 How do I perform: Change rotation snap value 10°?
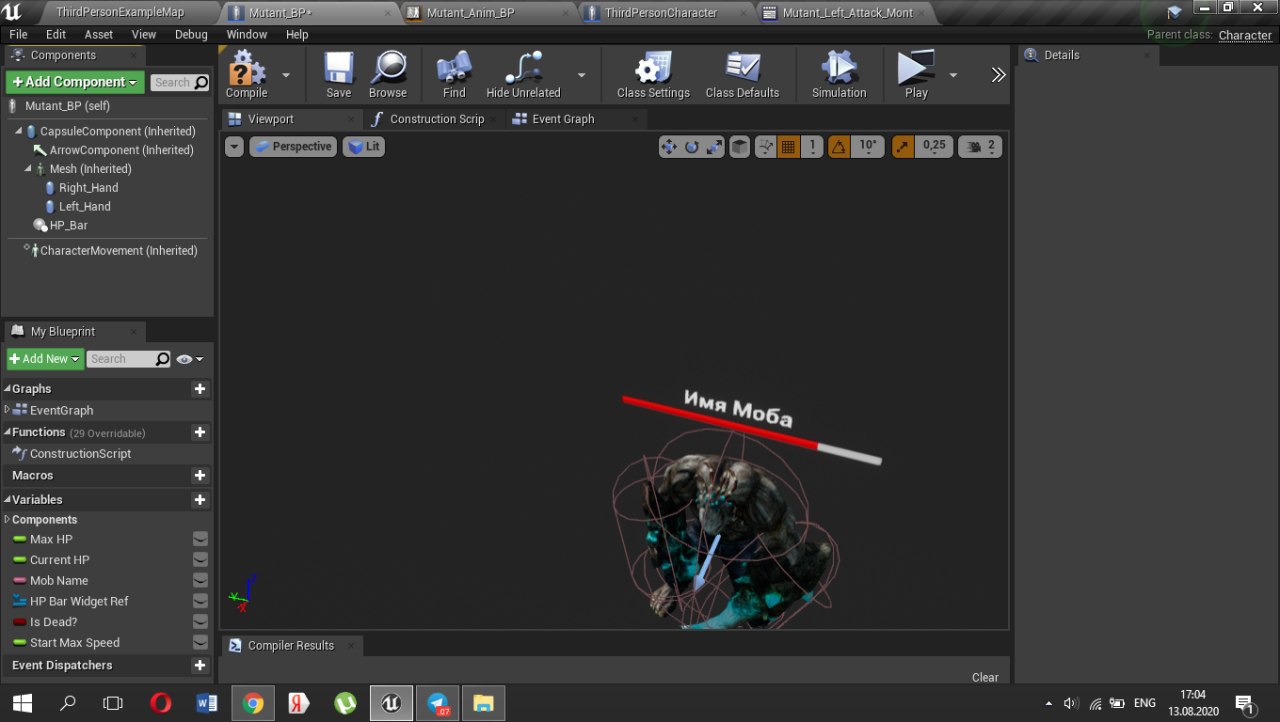tap(867, 147)
